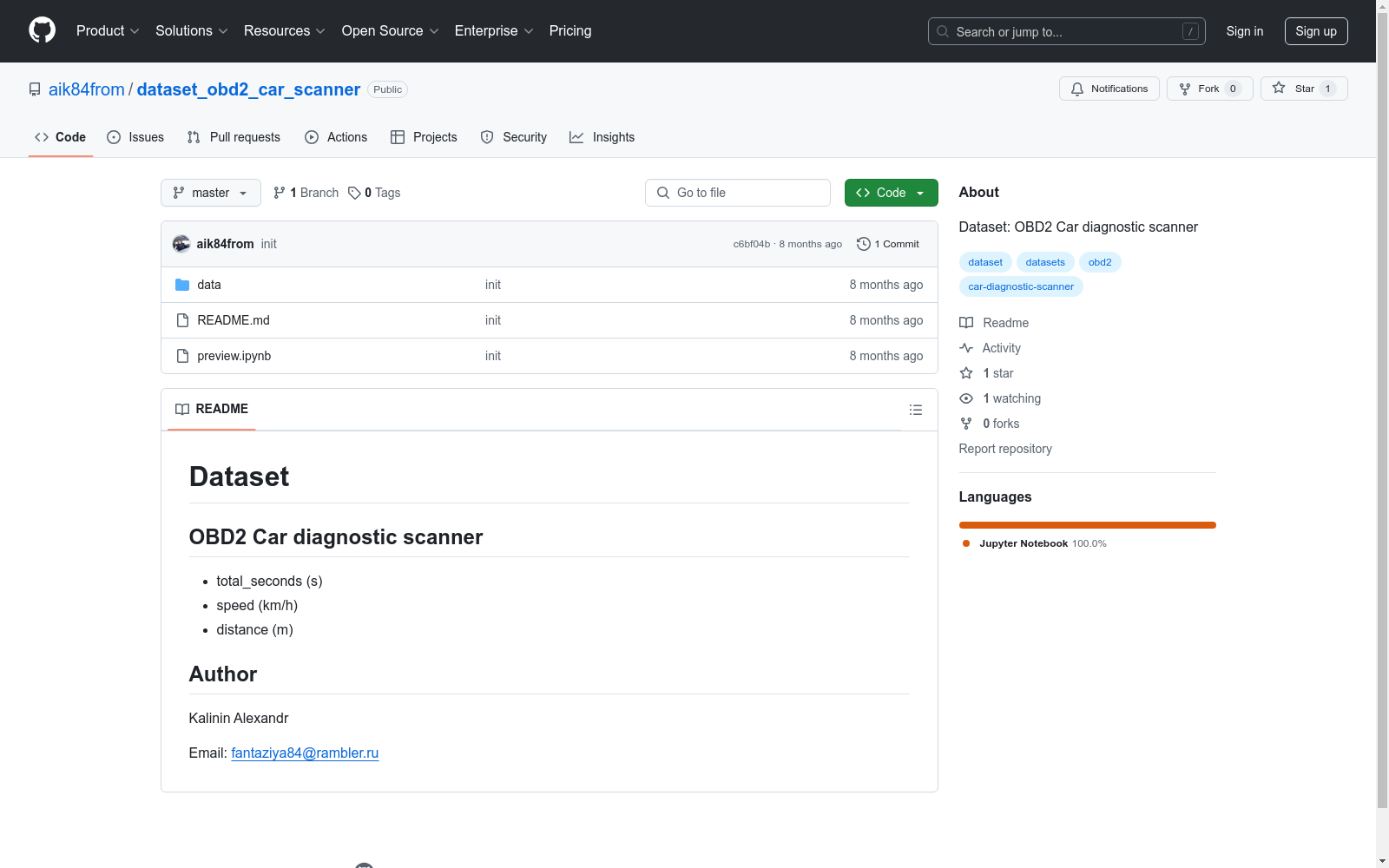Switch to the Security tab
The width and height of the screenshot is (1389, 868).
[514, 137]
